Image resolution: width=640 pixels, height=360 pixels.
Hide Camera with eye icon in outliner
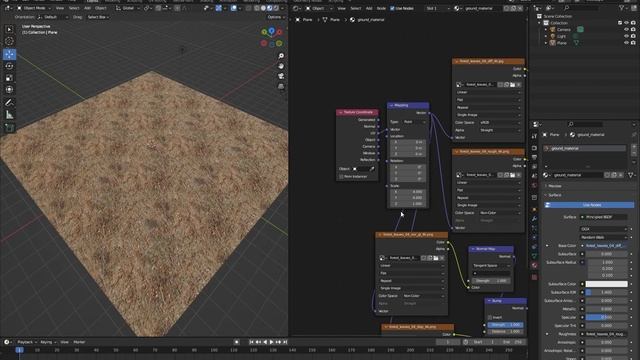[x=627, y=29]
